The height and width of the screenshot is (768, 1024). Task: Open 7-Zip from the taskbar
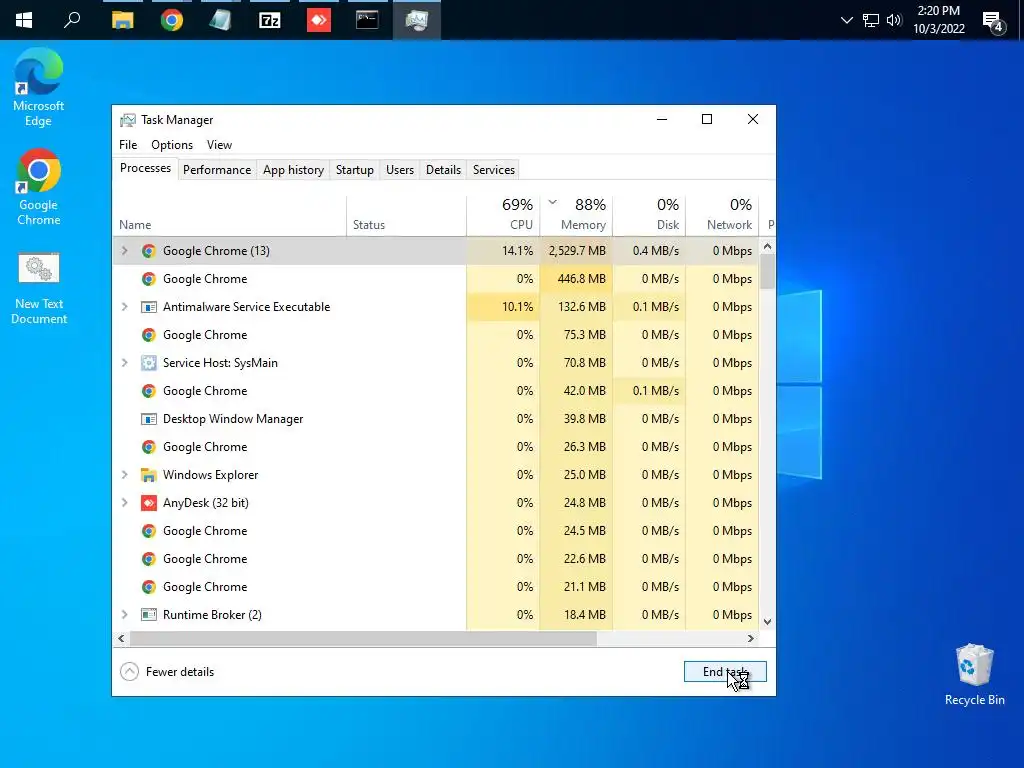270,20
